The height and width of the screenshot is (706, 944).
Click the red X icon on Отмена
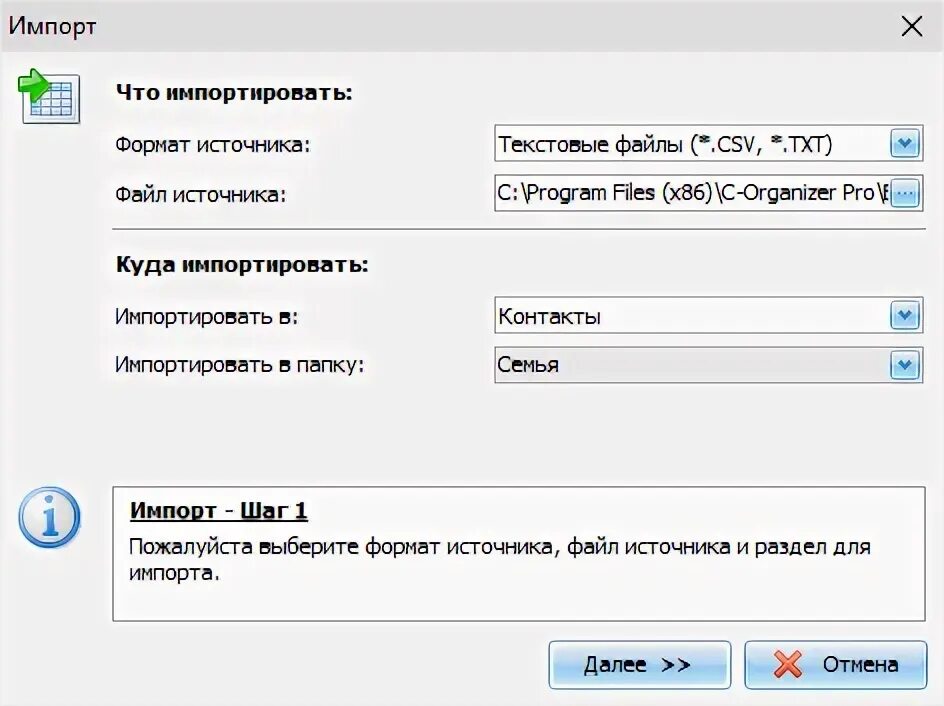pos(789,665)
